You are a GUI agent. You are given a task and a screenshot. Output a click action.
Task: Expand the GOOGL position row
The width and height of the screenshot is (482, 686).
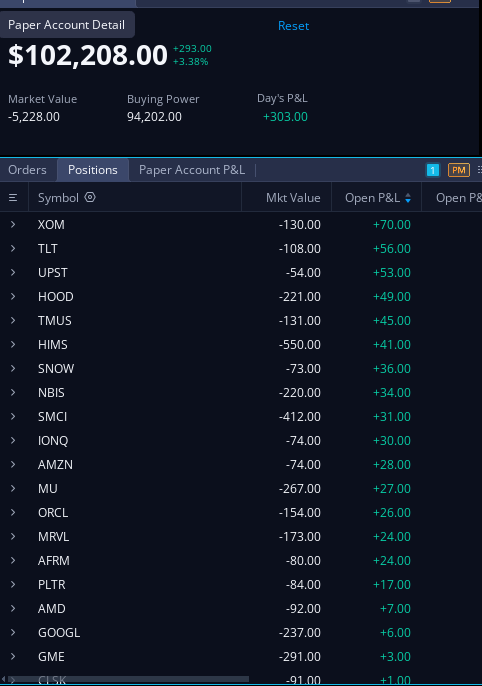pos(13,632)
